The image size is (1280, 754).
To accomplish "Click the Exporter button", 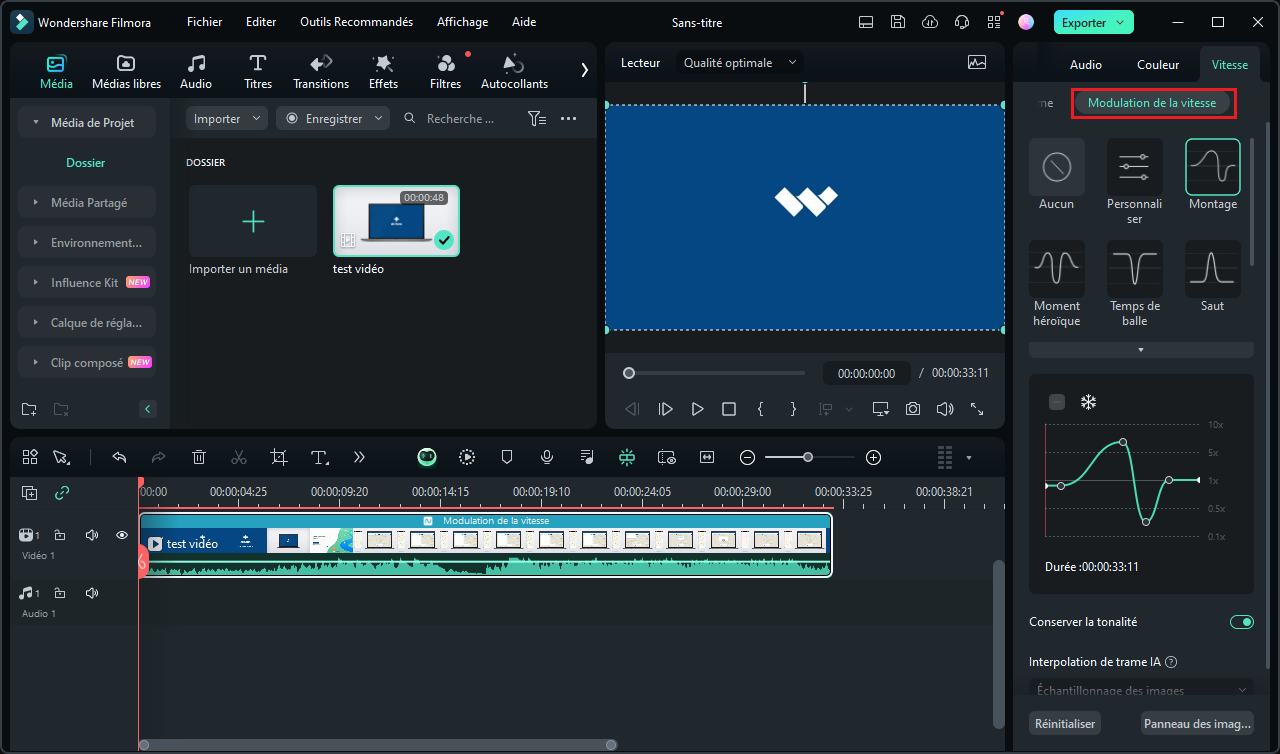I will tap(1094, 22).
